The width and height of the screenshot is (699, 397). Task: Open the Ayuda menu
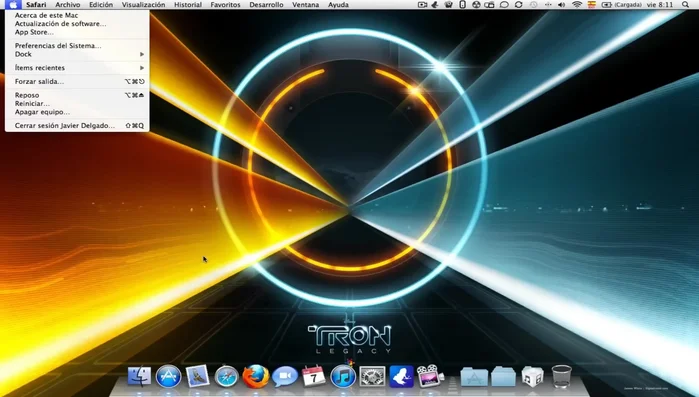[338, 5]
